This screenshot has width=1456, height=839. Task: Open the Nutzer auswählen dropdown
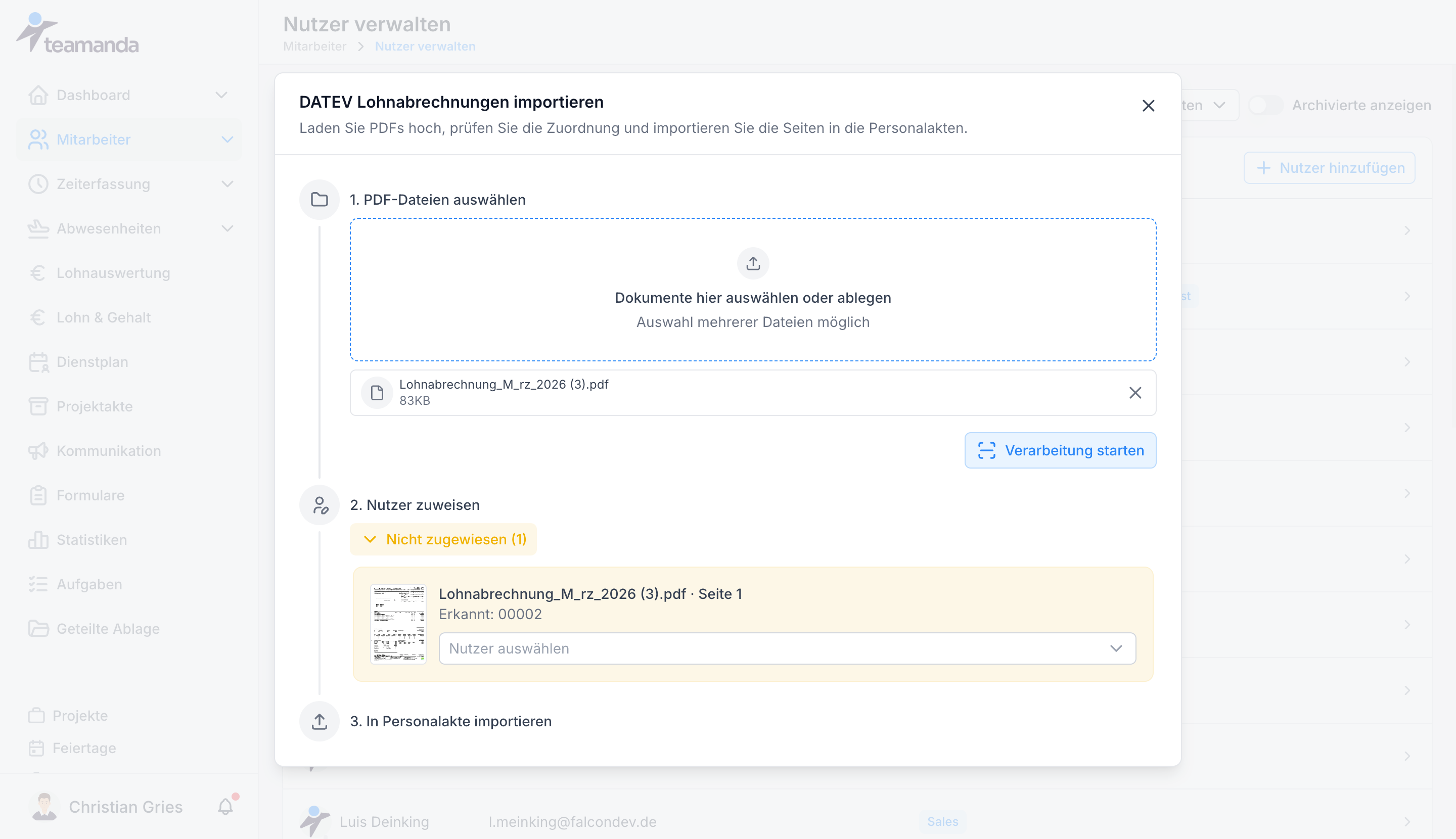pyautogui.click(x=787, y=648)
